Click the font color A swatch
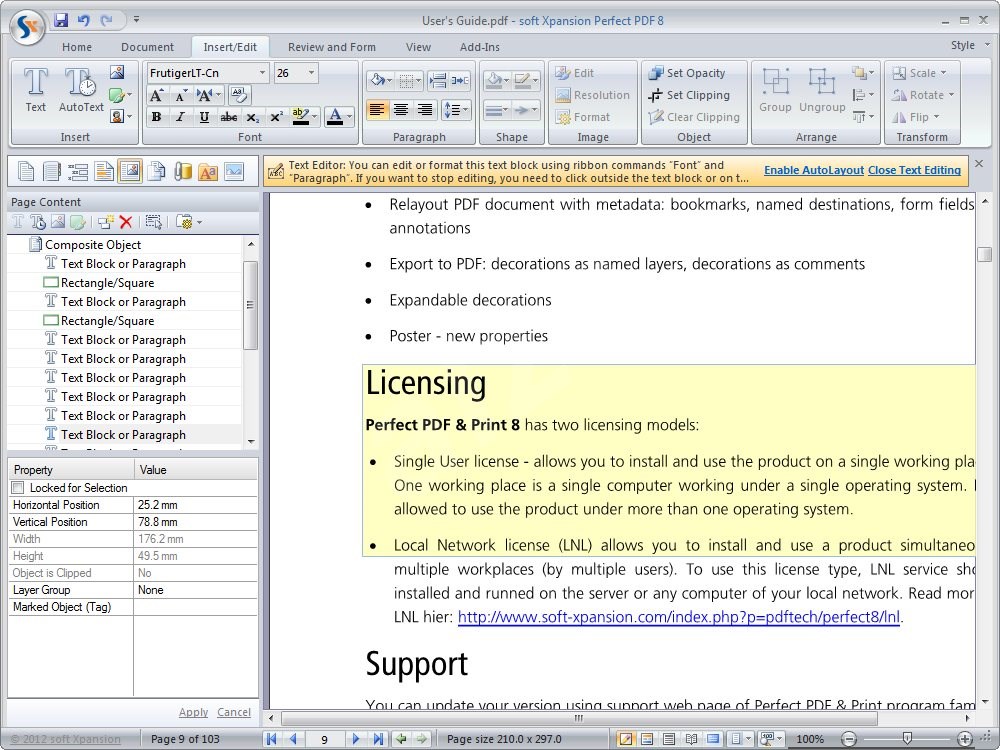The image size is (1000, 750). pos(335,117)
